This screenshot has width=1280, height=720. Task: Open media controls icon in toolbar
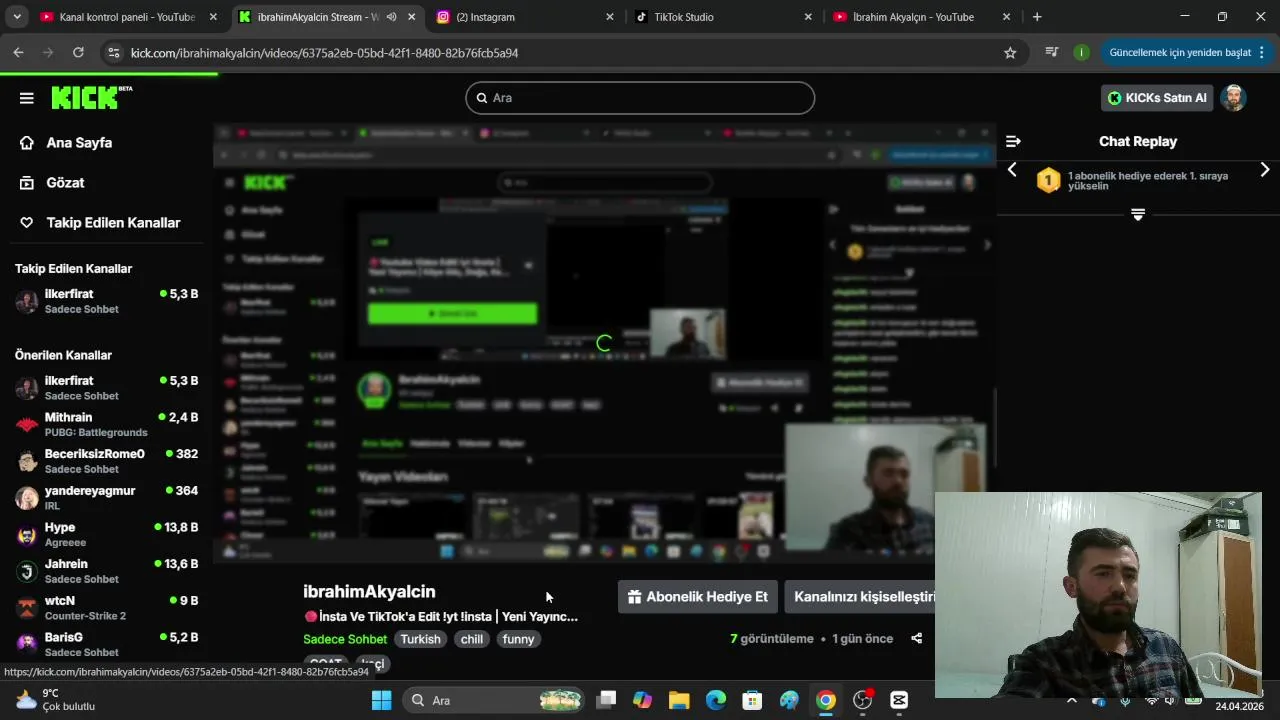tap(1051, 53)
